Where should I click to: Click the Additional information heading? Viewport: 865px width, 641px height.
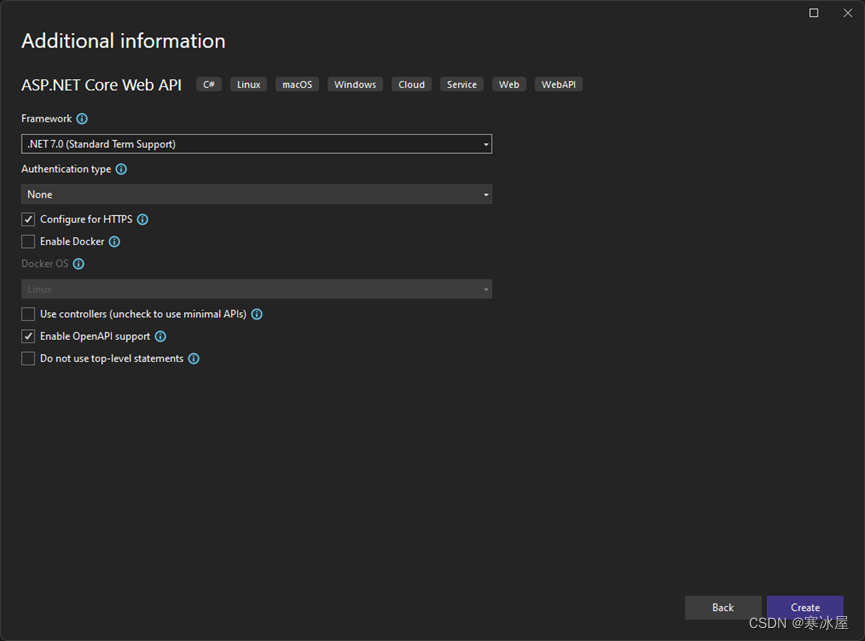(x=124, y=41)
